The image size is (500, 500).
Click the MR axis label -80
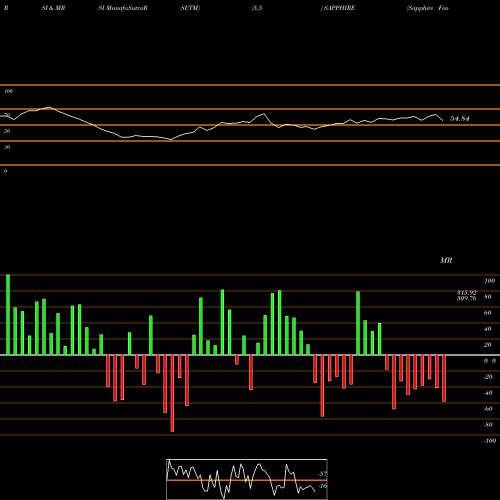pos(488,425)
